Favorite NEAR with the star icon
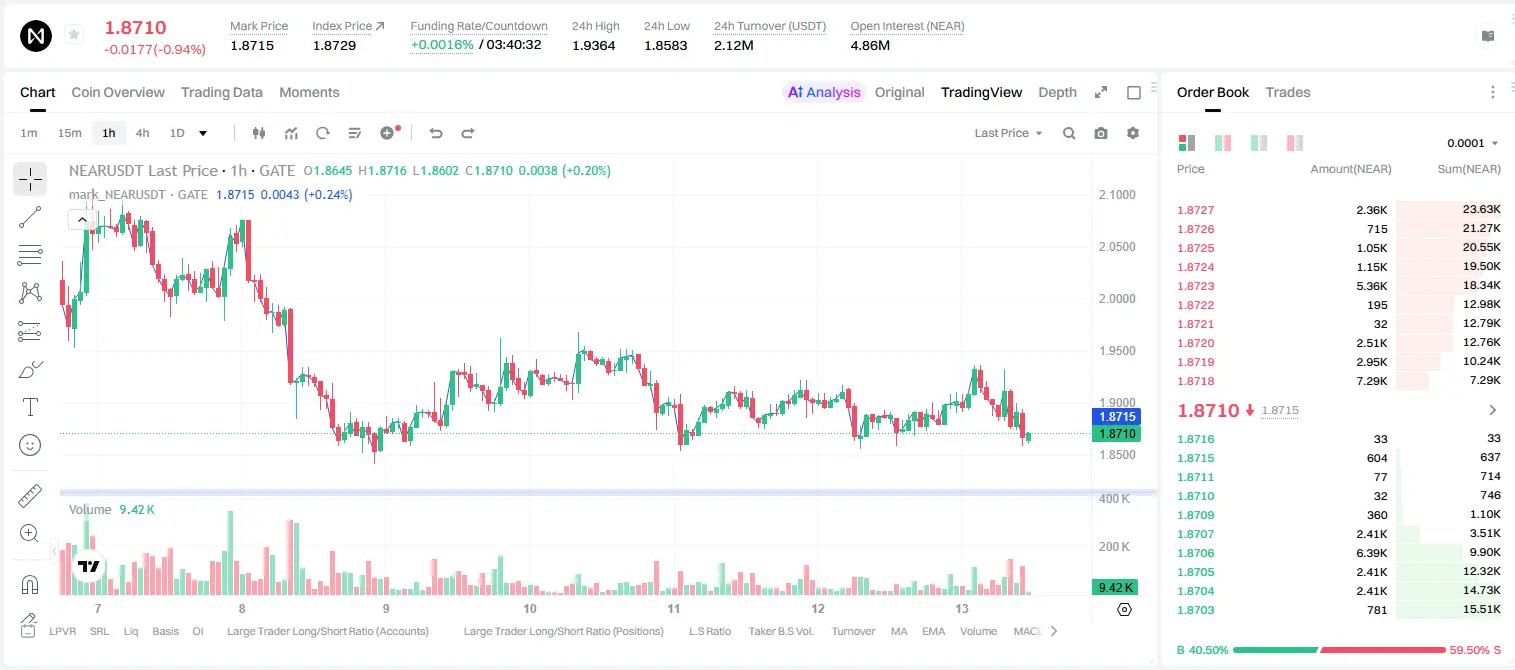The image size is (1515, 670). pyautogui.click(x=74, y=35)
